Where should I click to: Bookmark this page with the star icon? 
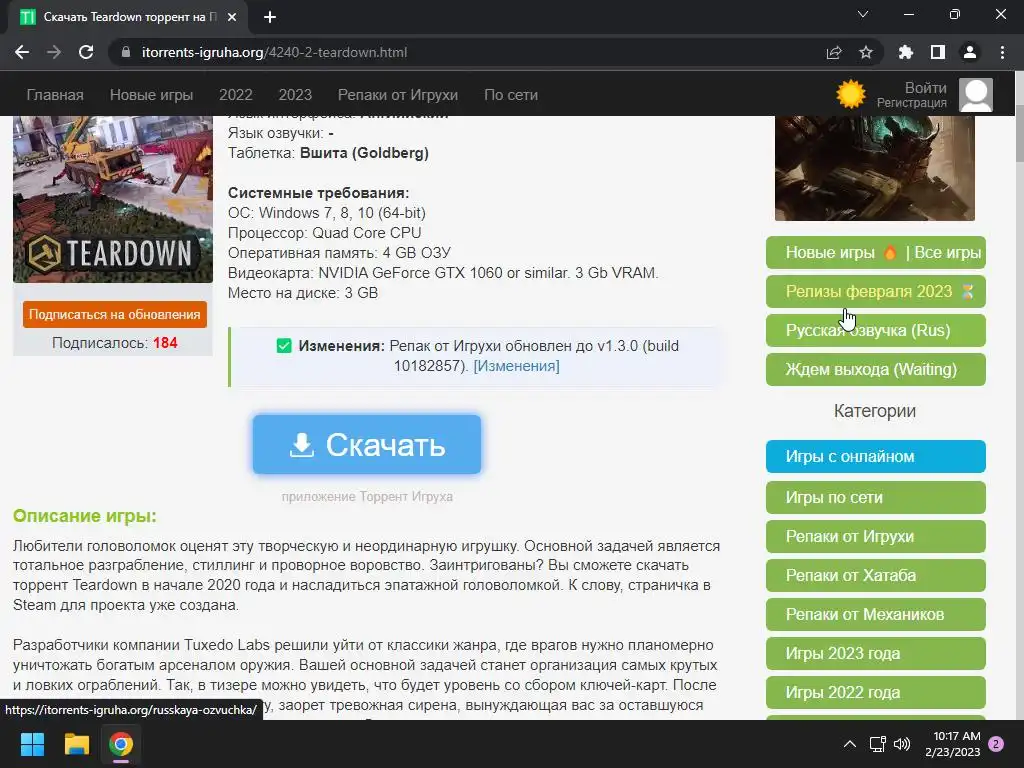[866, 52]
